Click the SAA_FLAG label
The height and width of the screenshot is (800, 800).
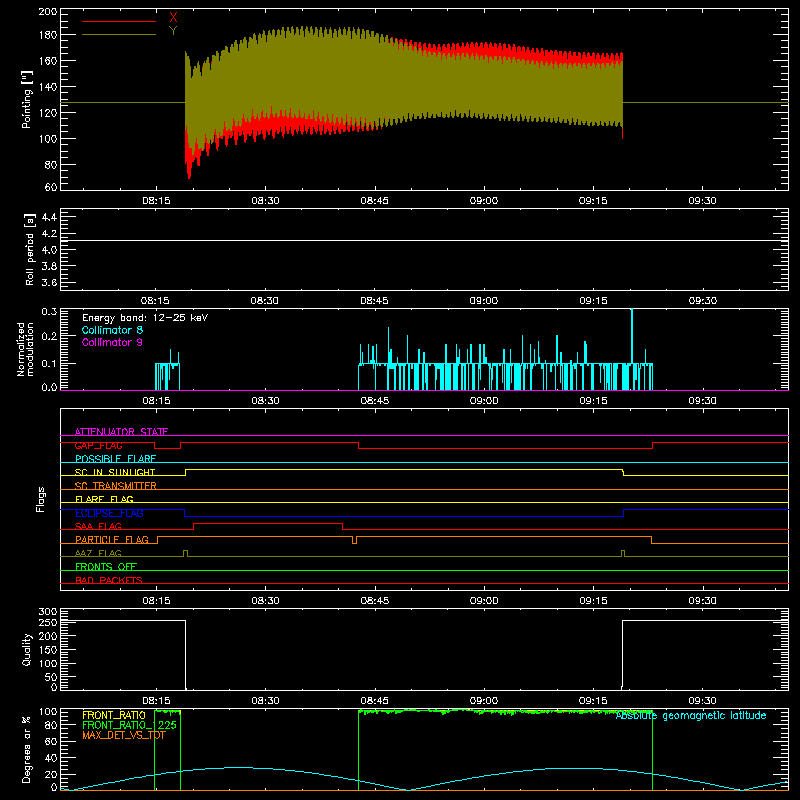pos(98,526)
